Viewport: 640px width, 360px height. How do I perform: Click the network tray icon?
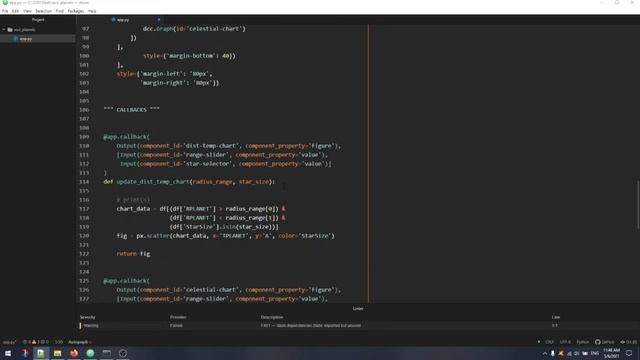(569, 353)
